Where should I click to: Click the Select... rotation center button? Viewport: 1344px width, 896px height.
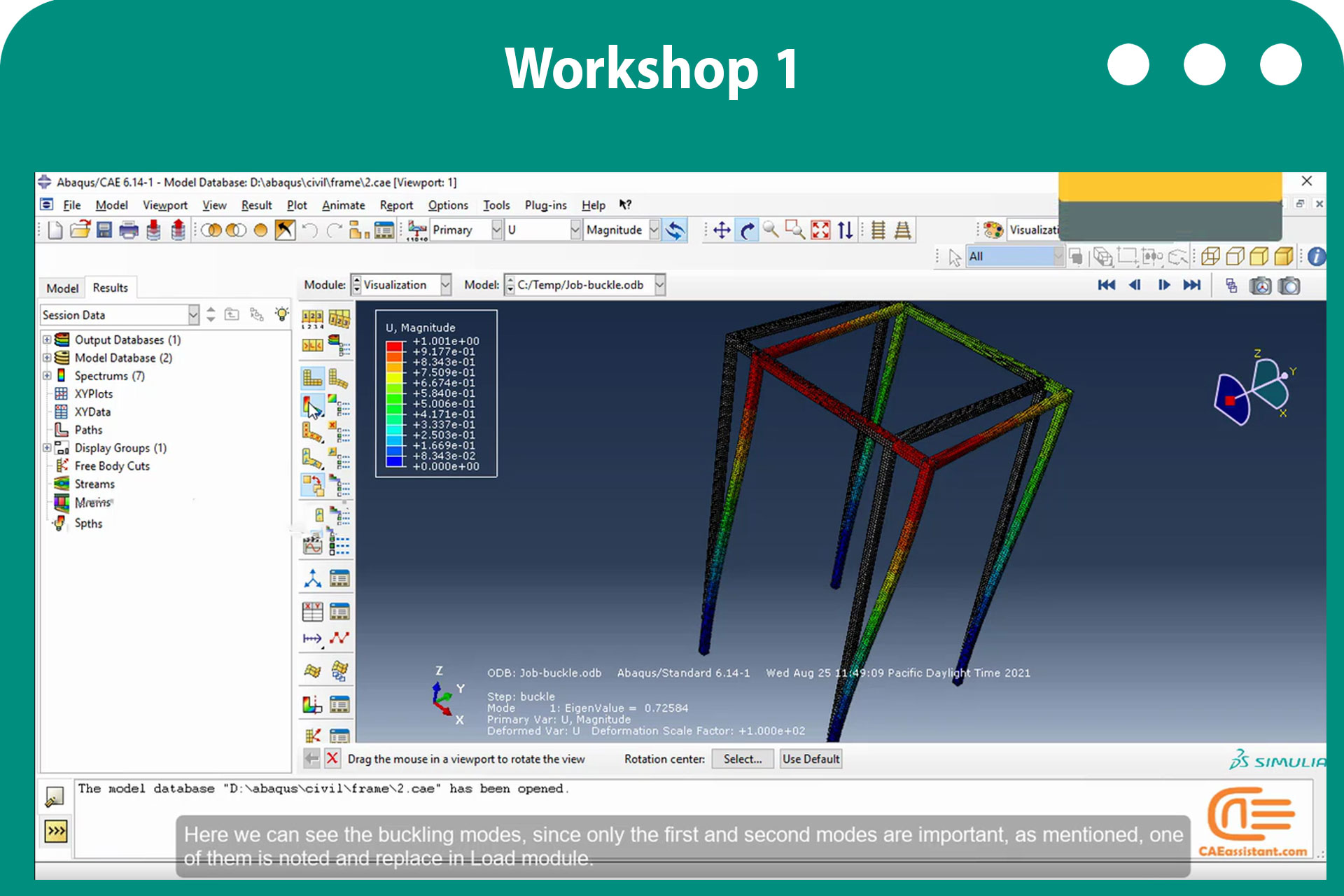pos(743,759)
